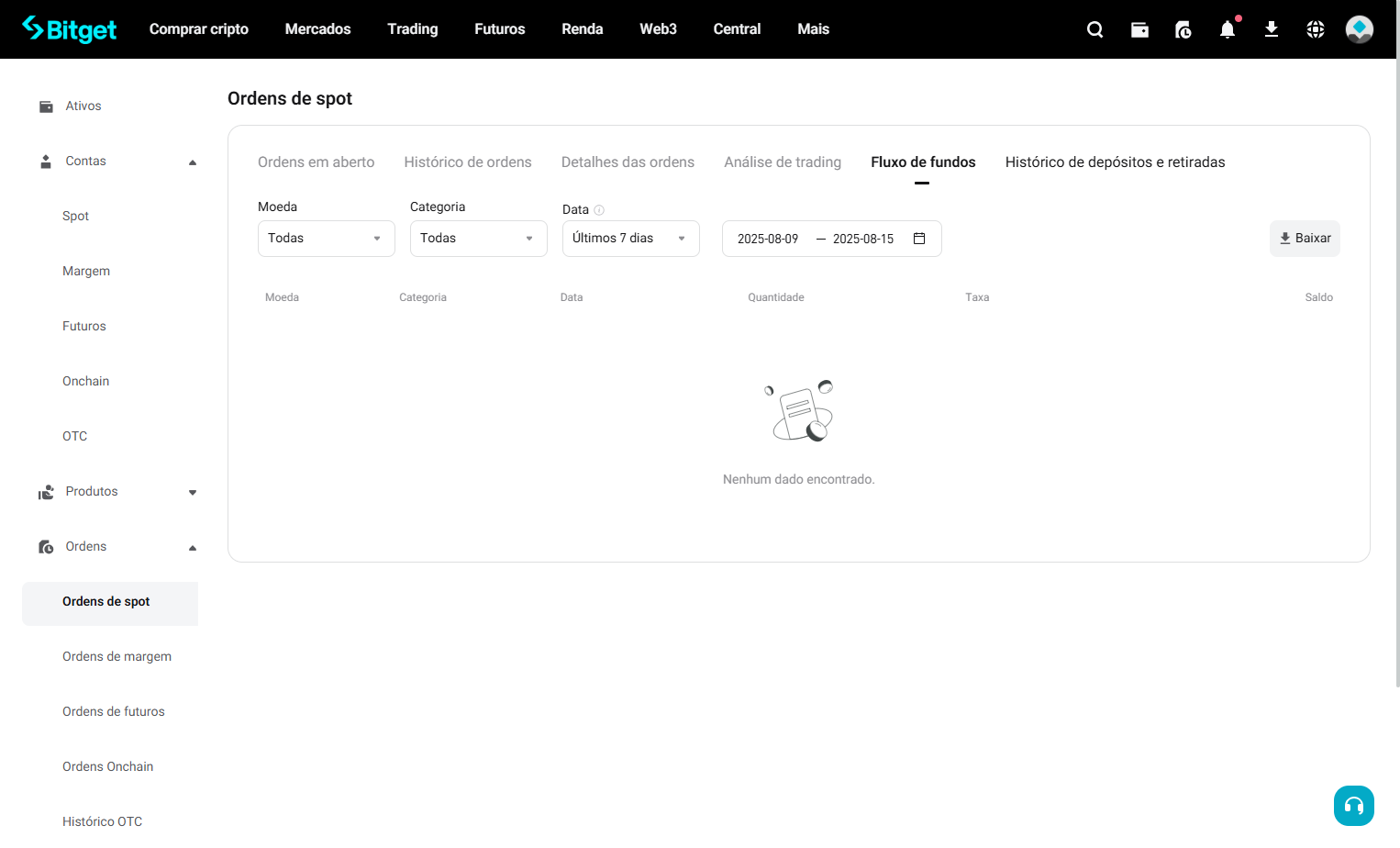Open the Últimos 7 dias dropdown

click(x=631, y=239)
